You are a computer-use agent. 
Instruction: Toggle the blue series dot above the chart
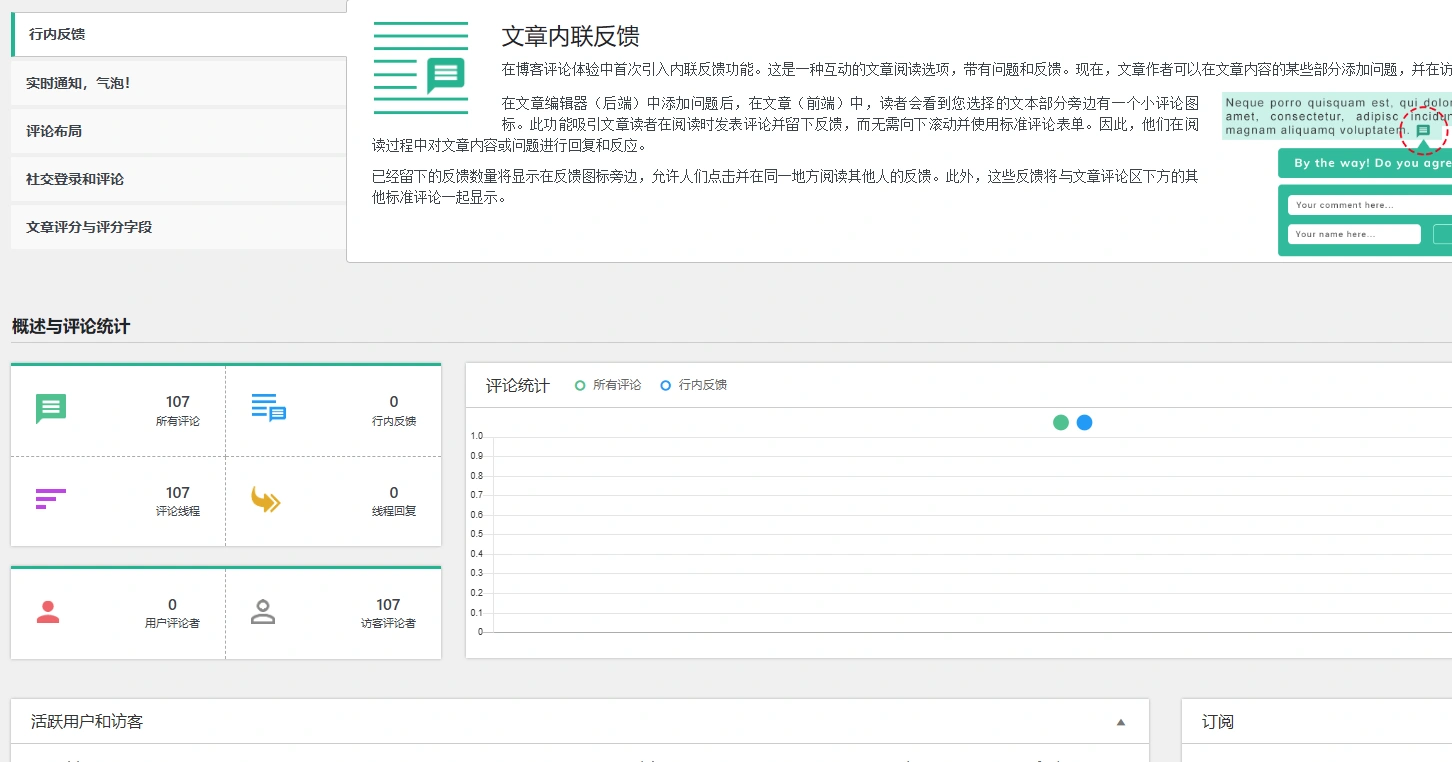pos(1084,422)
